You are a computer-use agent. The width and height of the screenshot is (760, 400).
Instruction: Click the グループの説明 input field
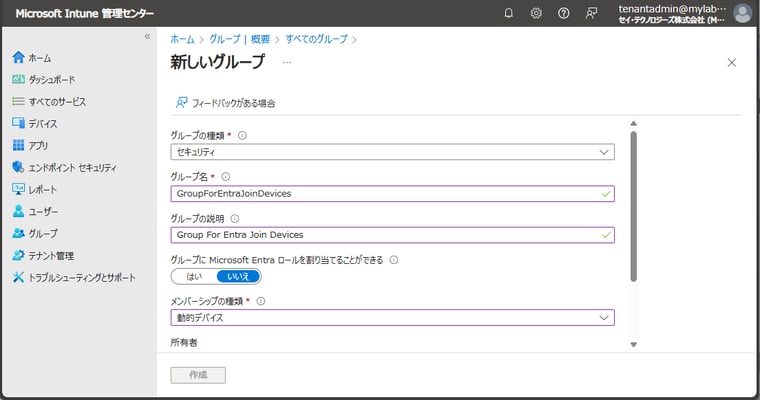click(393, 235)
